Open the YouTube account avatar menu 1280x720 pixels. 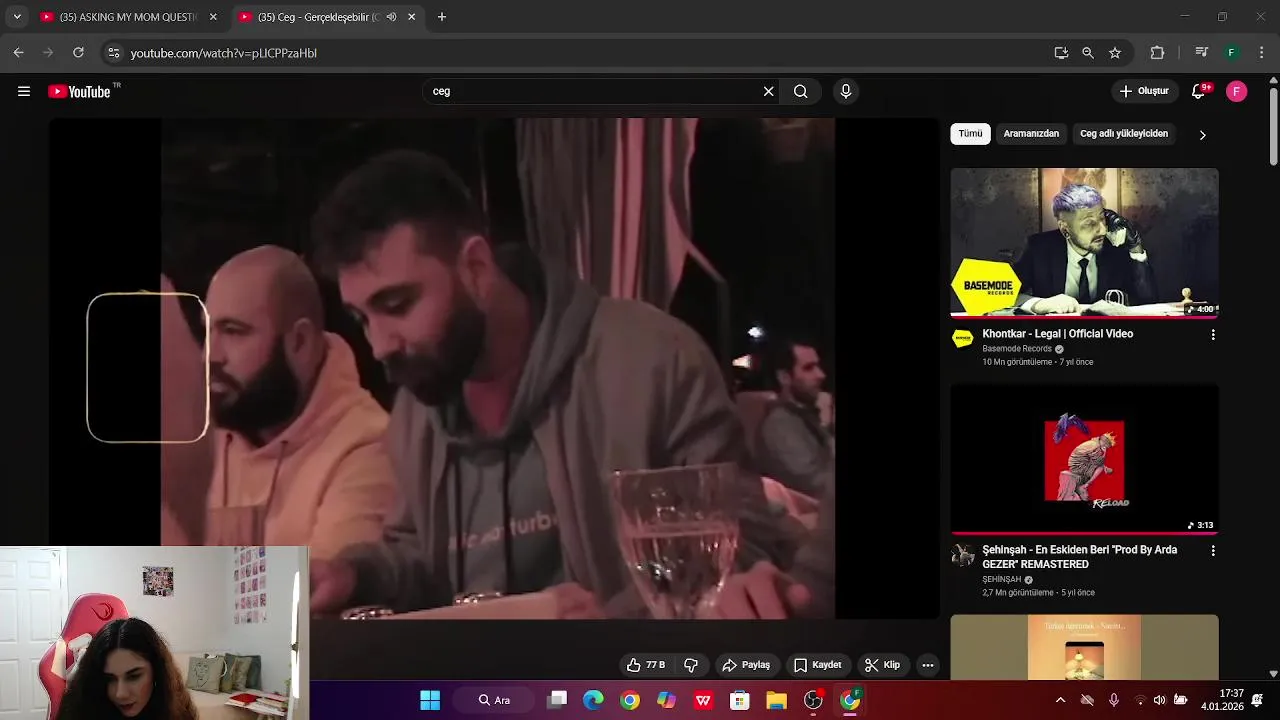tap(1237, 91)
